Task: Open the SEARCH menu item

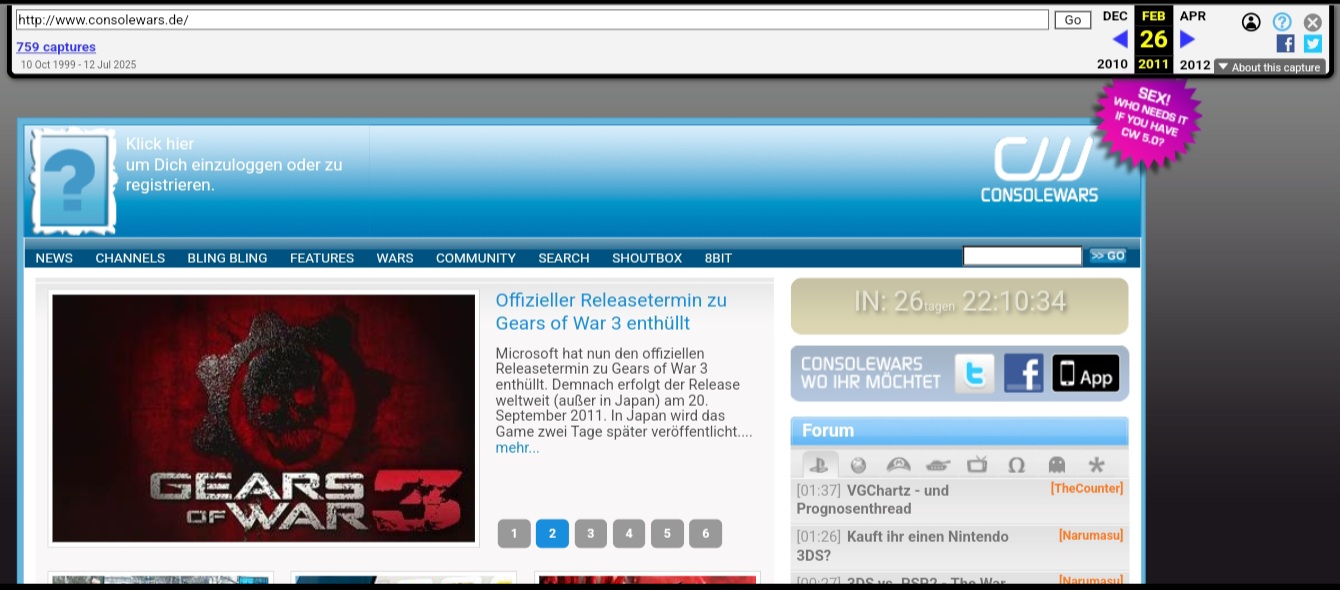Action: click(564, 258)
